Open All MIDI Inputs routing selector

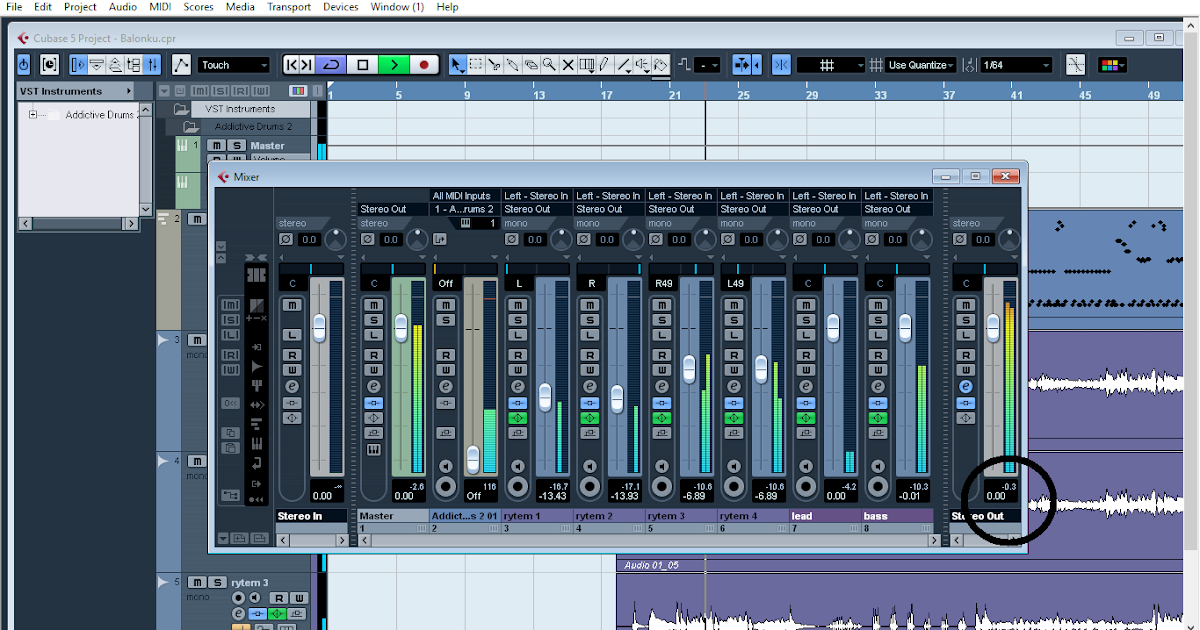[464, 196]
